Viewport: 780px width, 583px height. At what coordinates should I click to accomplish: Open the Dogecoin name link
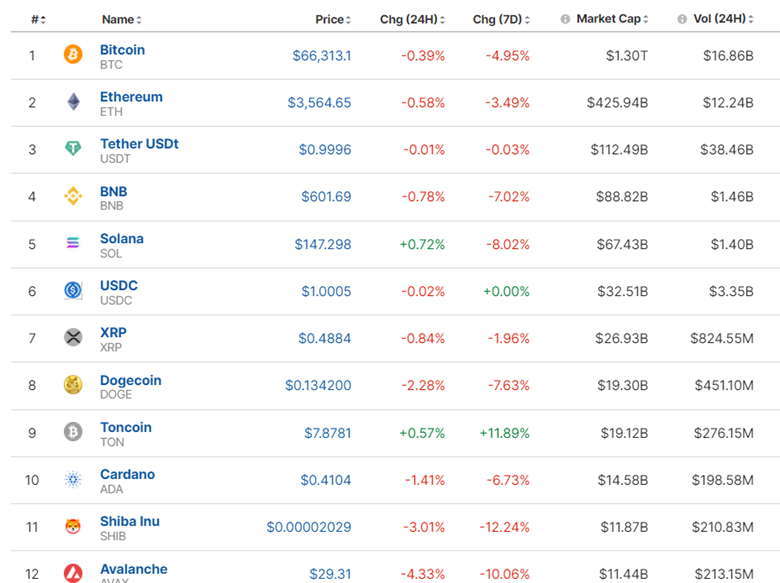[x=131, y=381]
